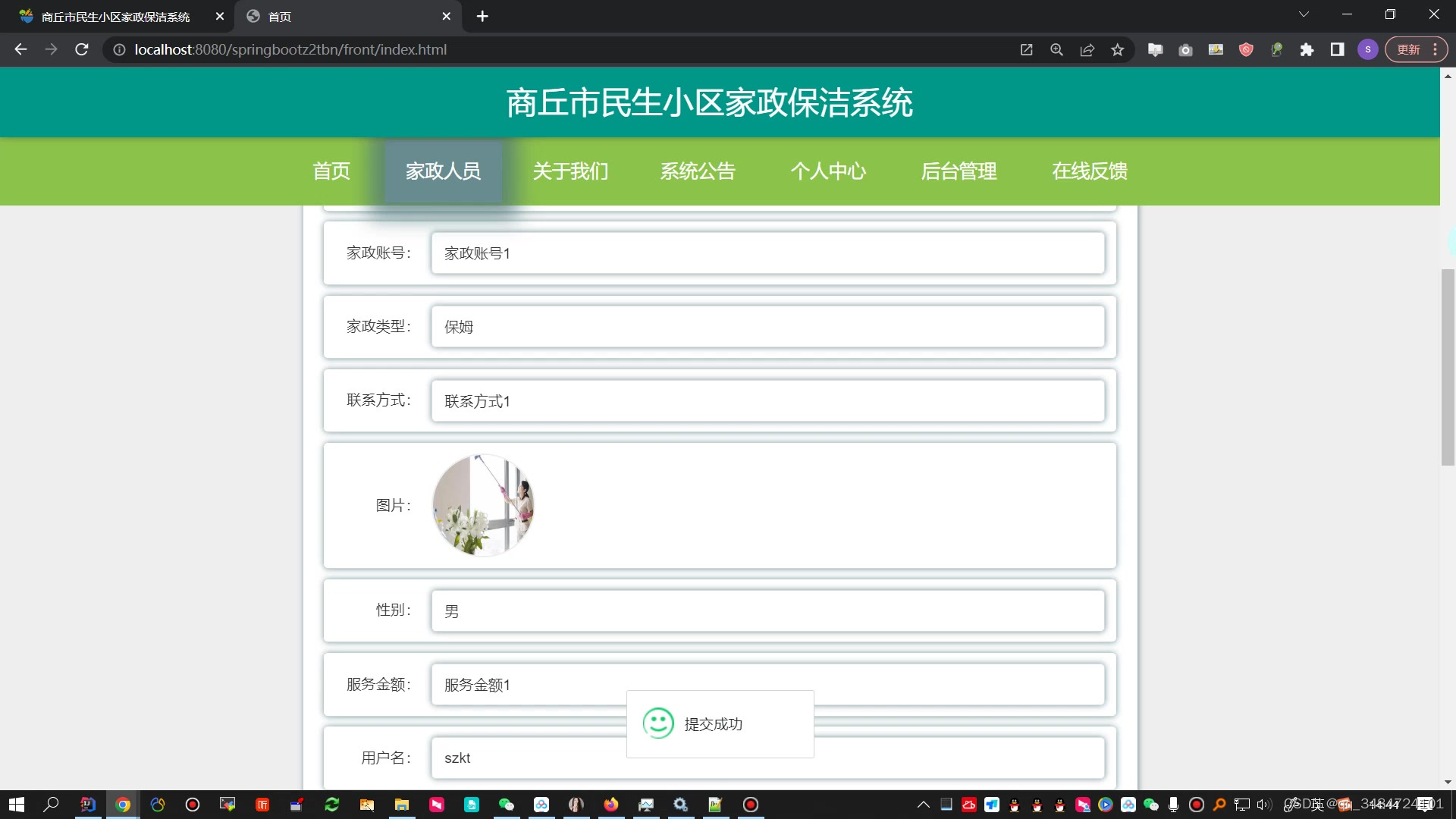Click the zoom magnifier in address bar
The height and width of the screenshot is (819, 1456).
(1056, 50)
